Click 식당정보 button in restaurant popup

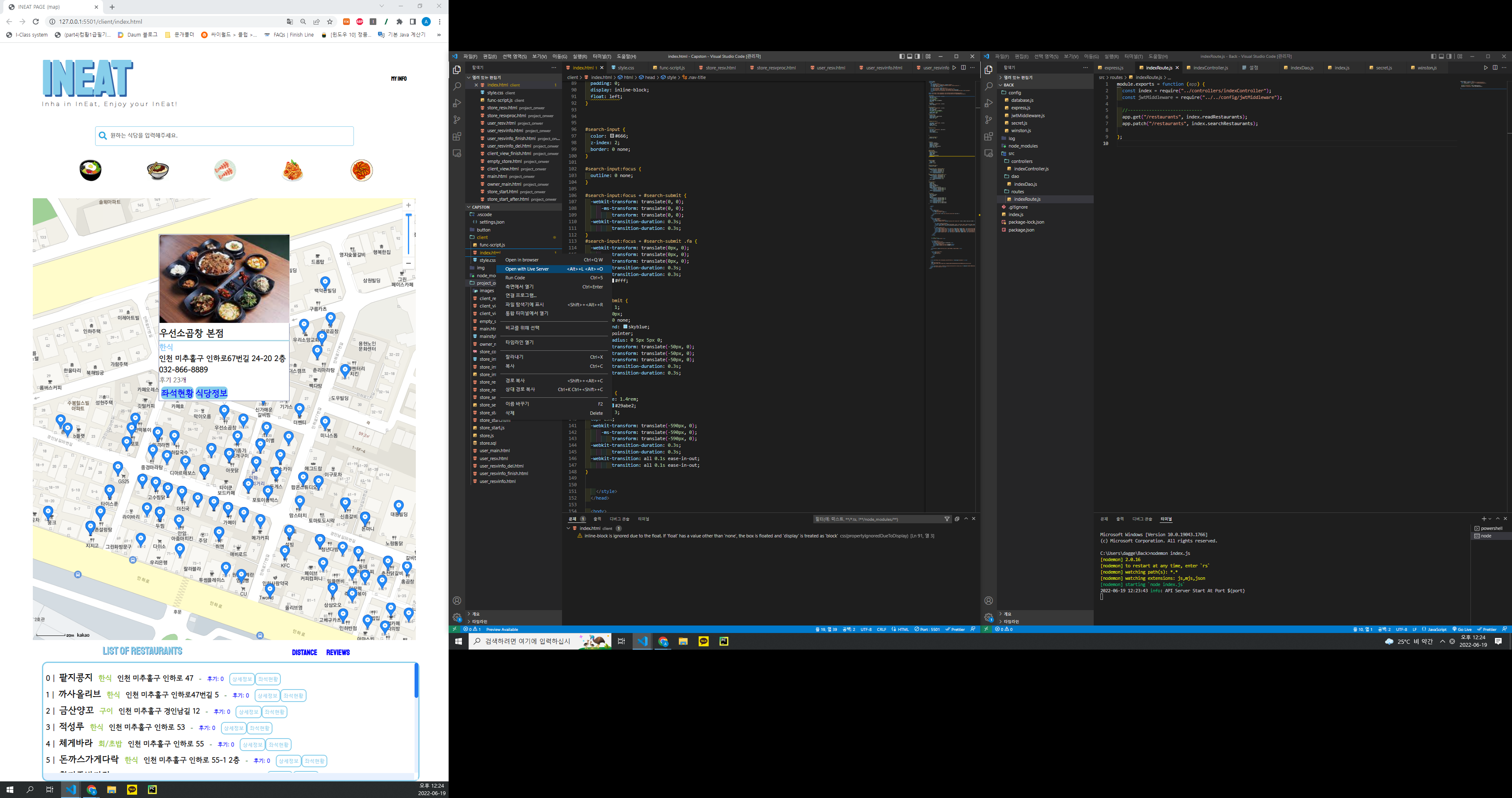(211, 393)
